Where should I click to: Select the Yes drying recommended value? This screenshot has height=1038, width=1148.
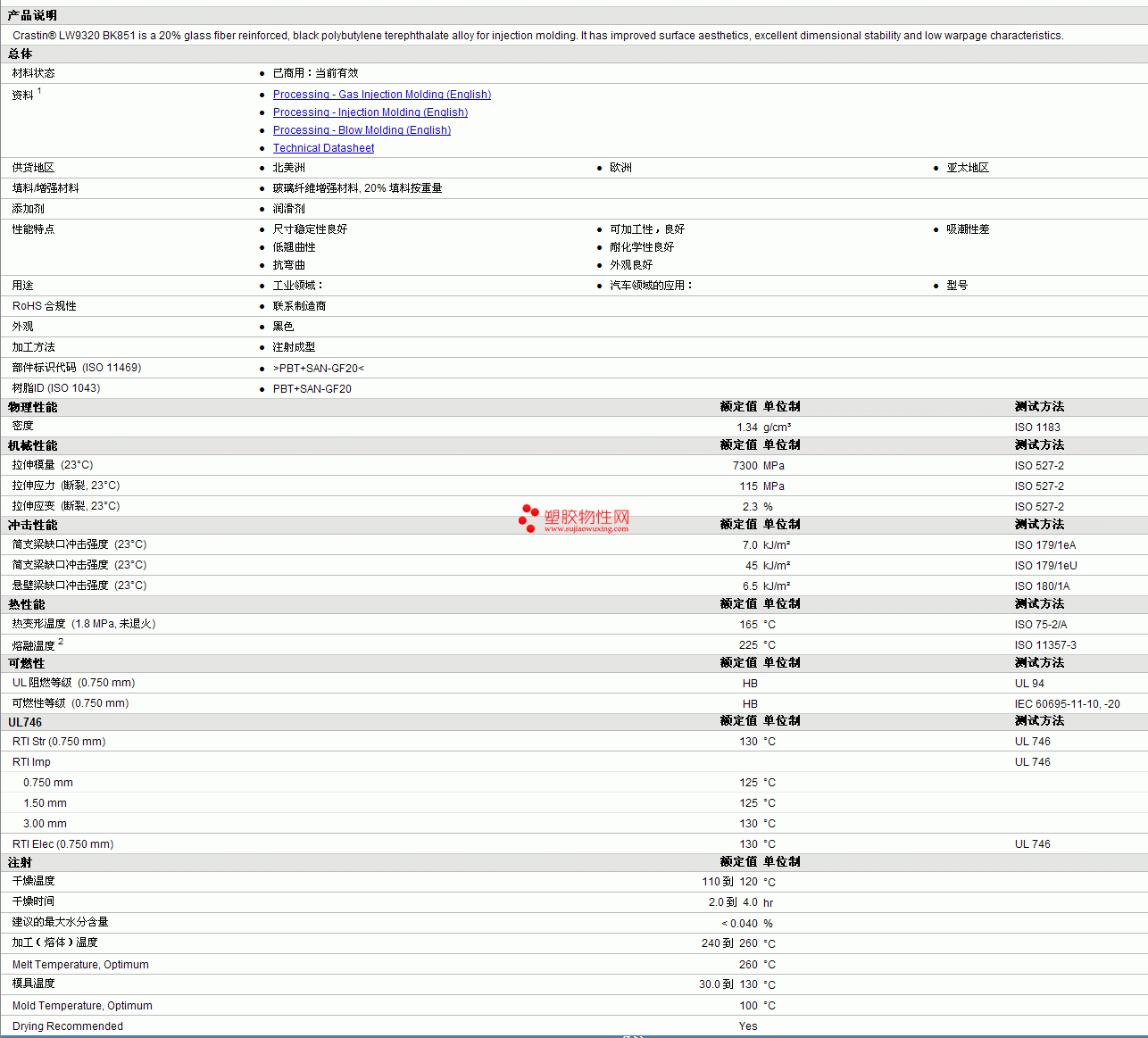coord(748,1026)
